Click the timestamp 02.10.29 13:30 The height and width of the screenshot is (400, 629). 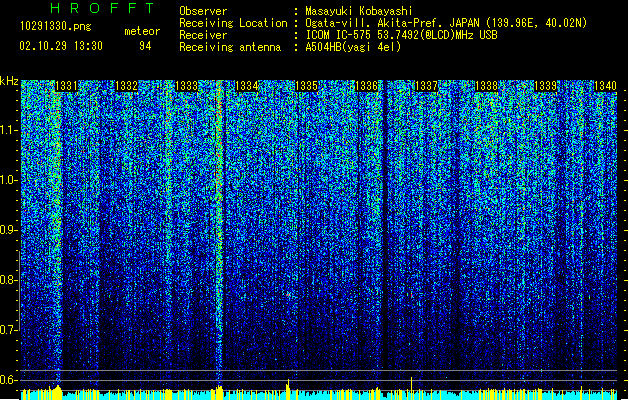61,46
